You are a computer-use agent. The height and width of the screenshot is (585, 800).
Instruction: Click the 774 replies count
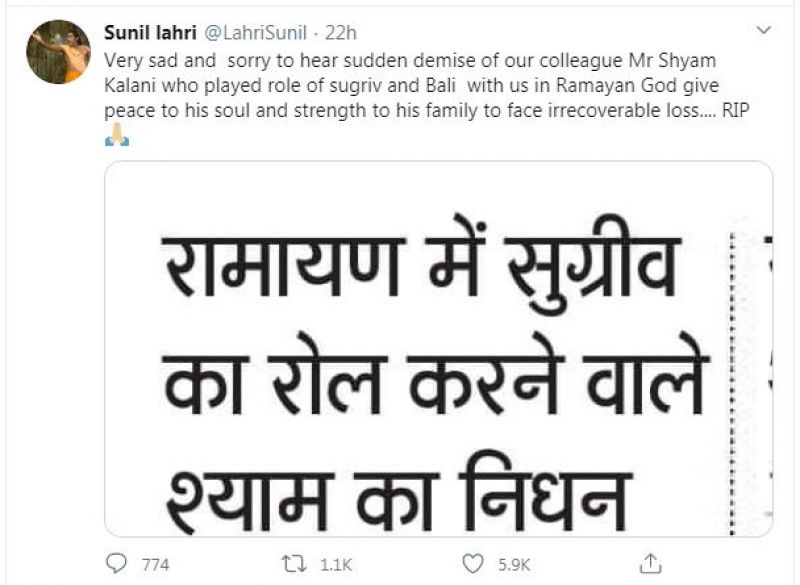tap(156, 565)
